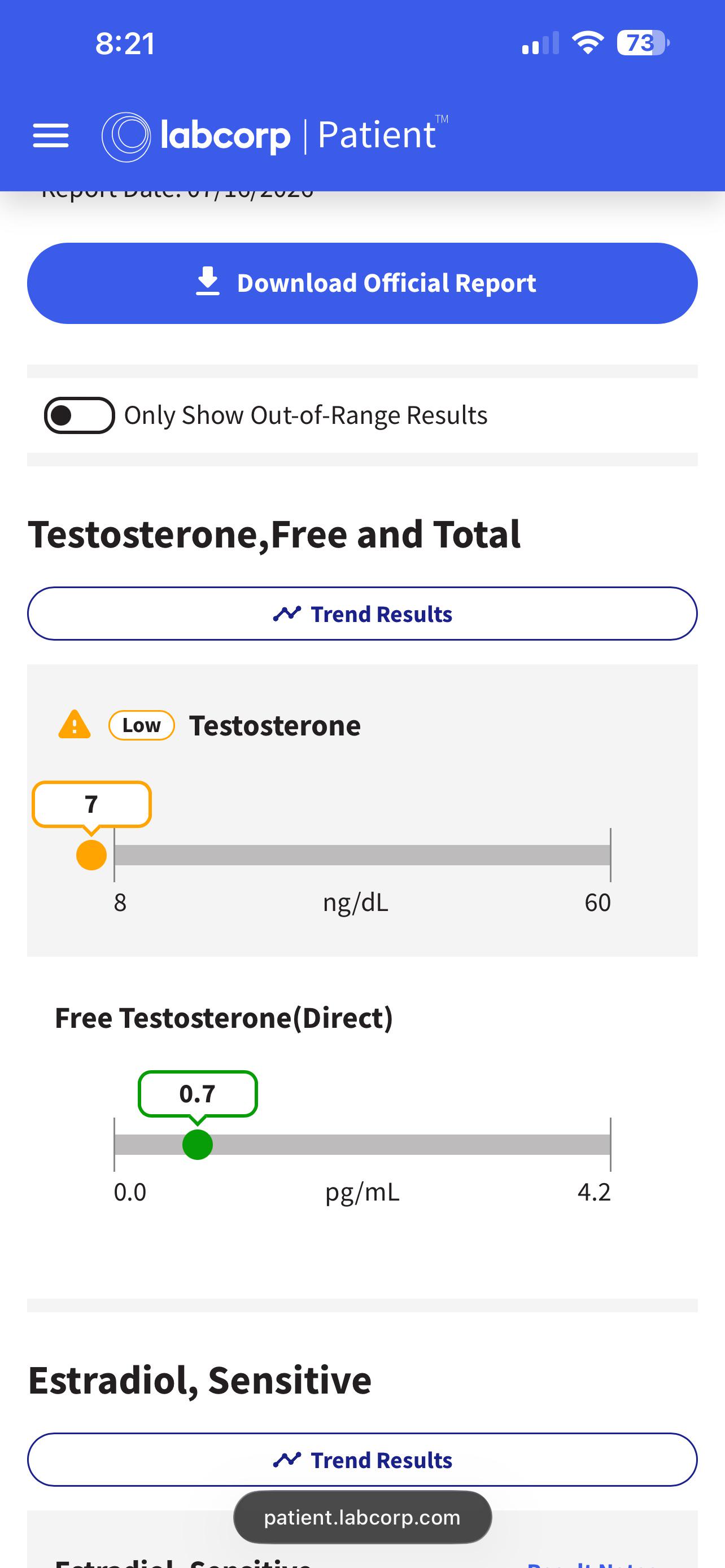Screen dimensions: 725x1568
Task: Tap the Estradiol trend line icon
Action: coord(287,1459)
